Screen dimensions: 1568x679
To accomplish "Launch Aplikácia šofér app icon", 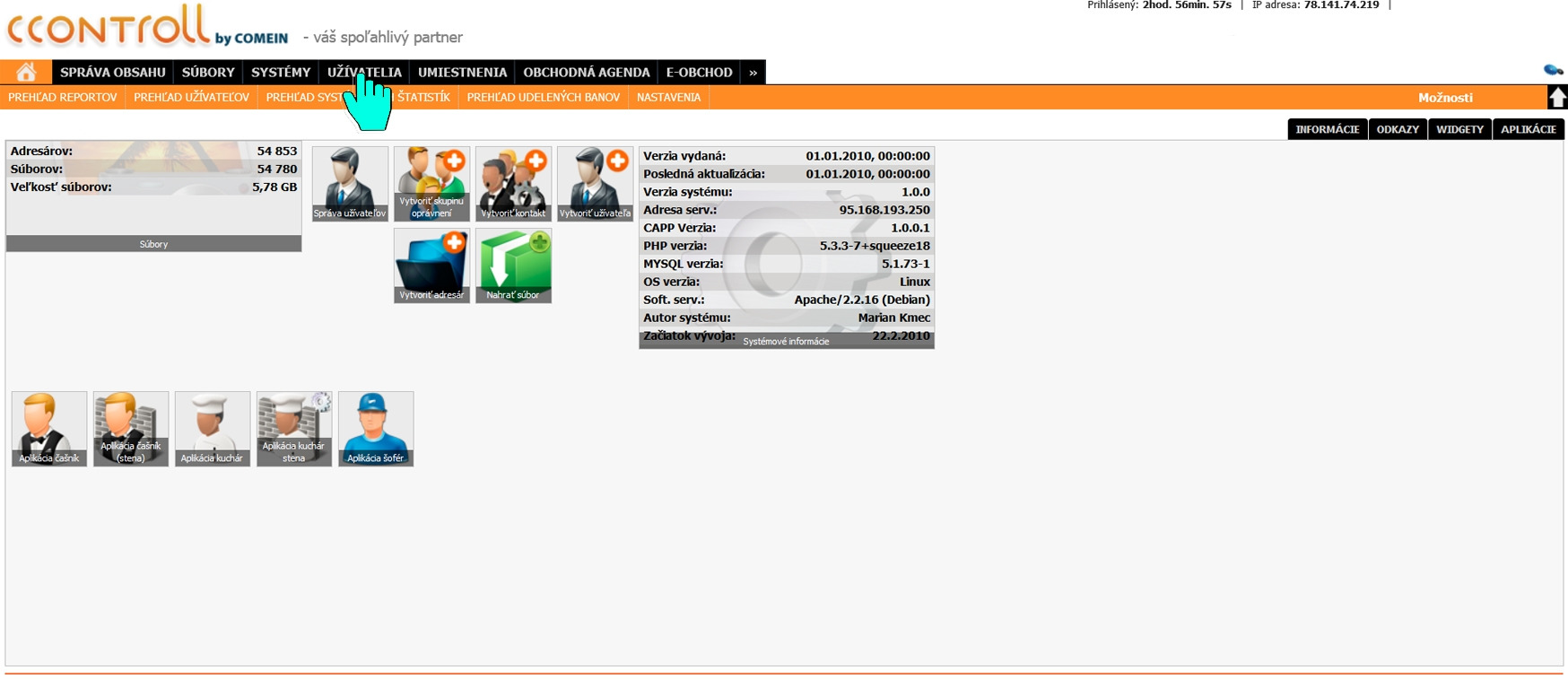I will (x=376, y=429).
